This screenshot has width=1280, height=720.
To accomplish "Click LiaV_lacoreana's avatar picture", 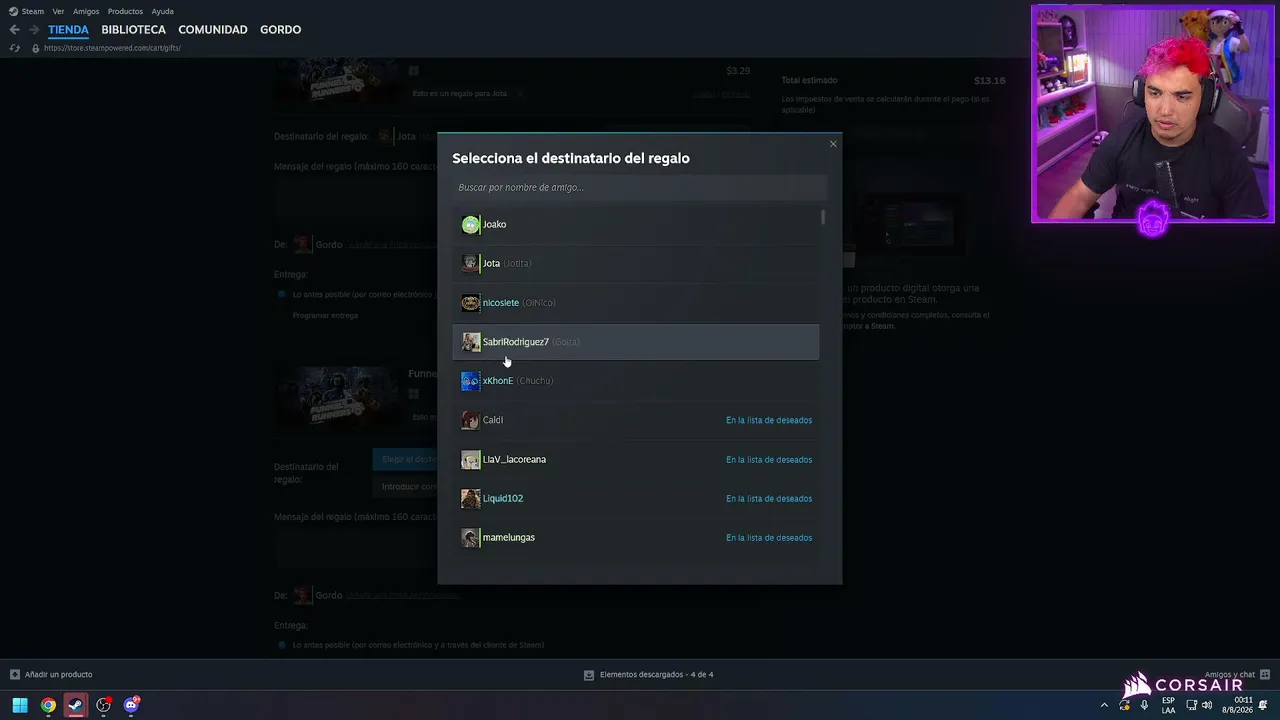I will click(x=470, y=459).
